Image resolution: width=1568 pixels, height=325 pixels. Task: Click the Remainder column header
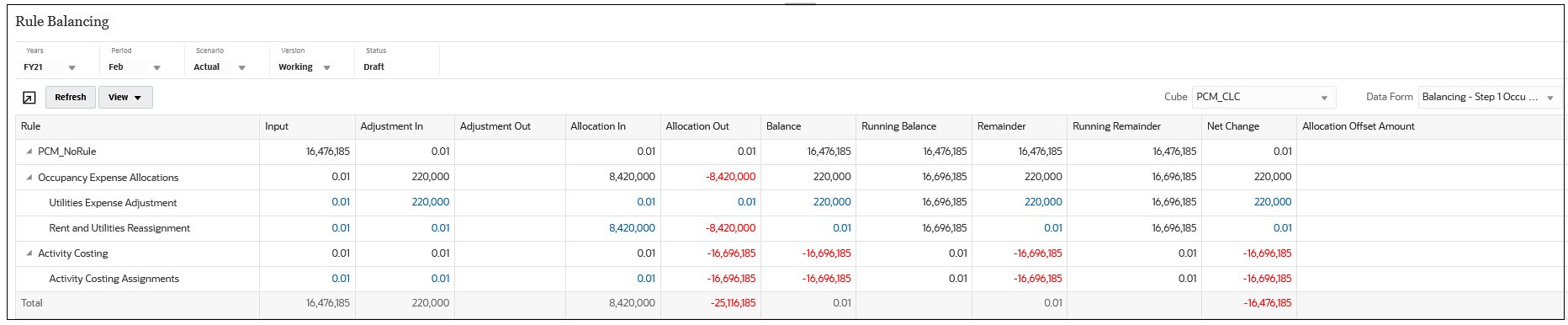pos(1020,126)
